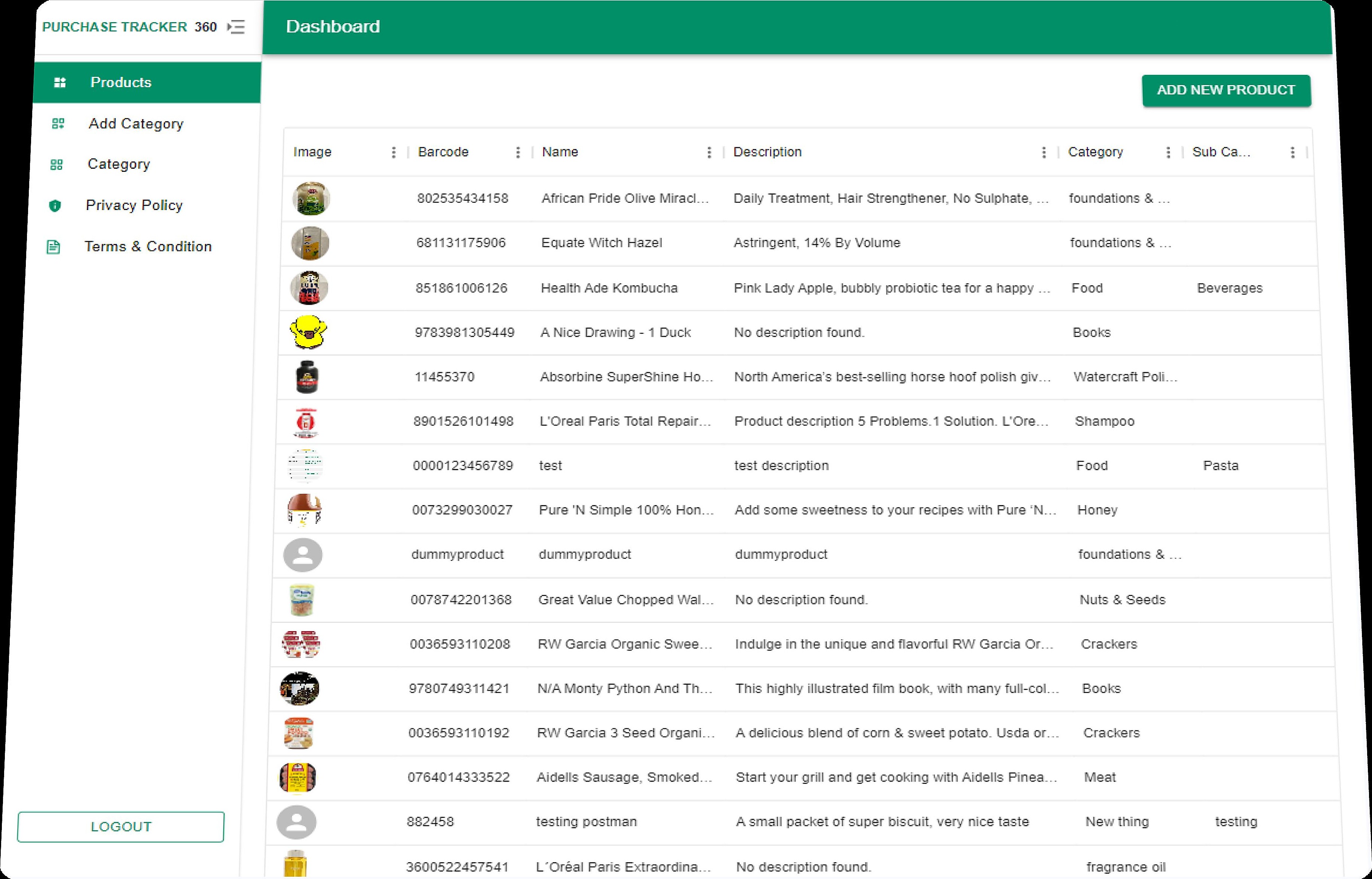The image size is (1372, 879).
Task: Open Category column options menu
Action: tap(1168, 152)
